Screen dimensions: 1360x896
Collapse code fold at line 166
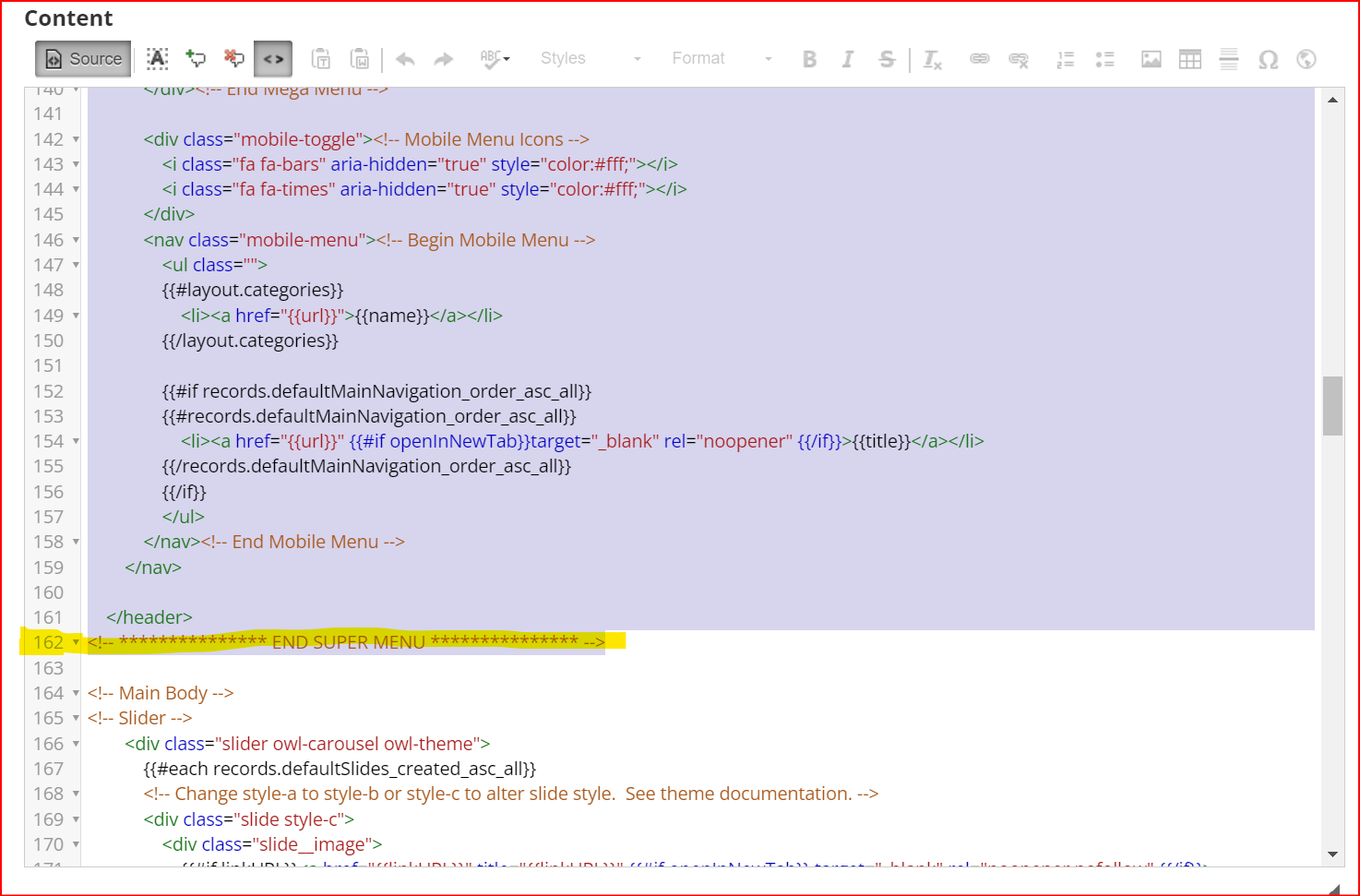[x=76, y=744]
